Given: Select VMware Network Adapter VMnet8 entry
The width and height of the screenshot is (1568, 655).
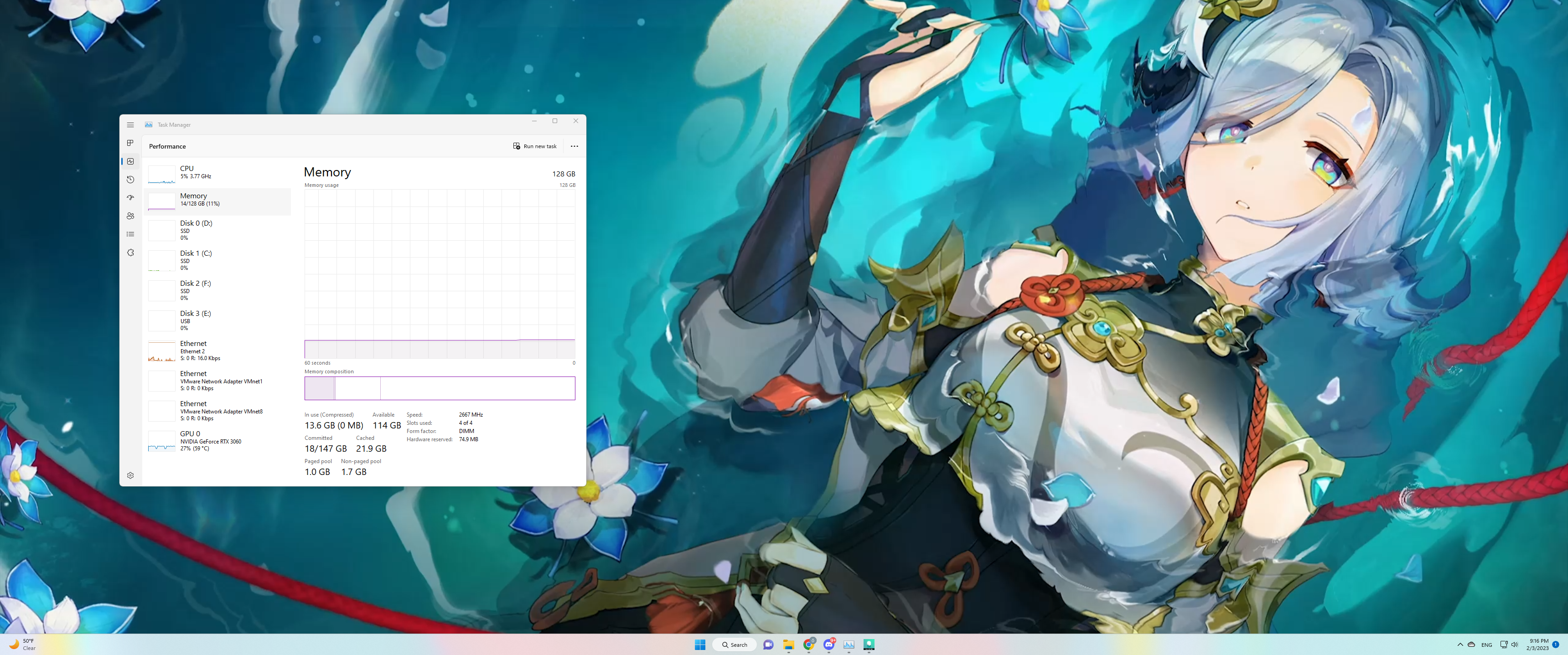Looking at the screenshot, I should (x=217, y=411).
